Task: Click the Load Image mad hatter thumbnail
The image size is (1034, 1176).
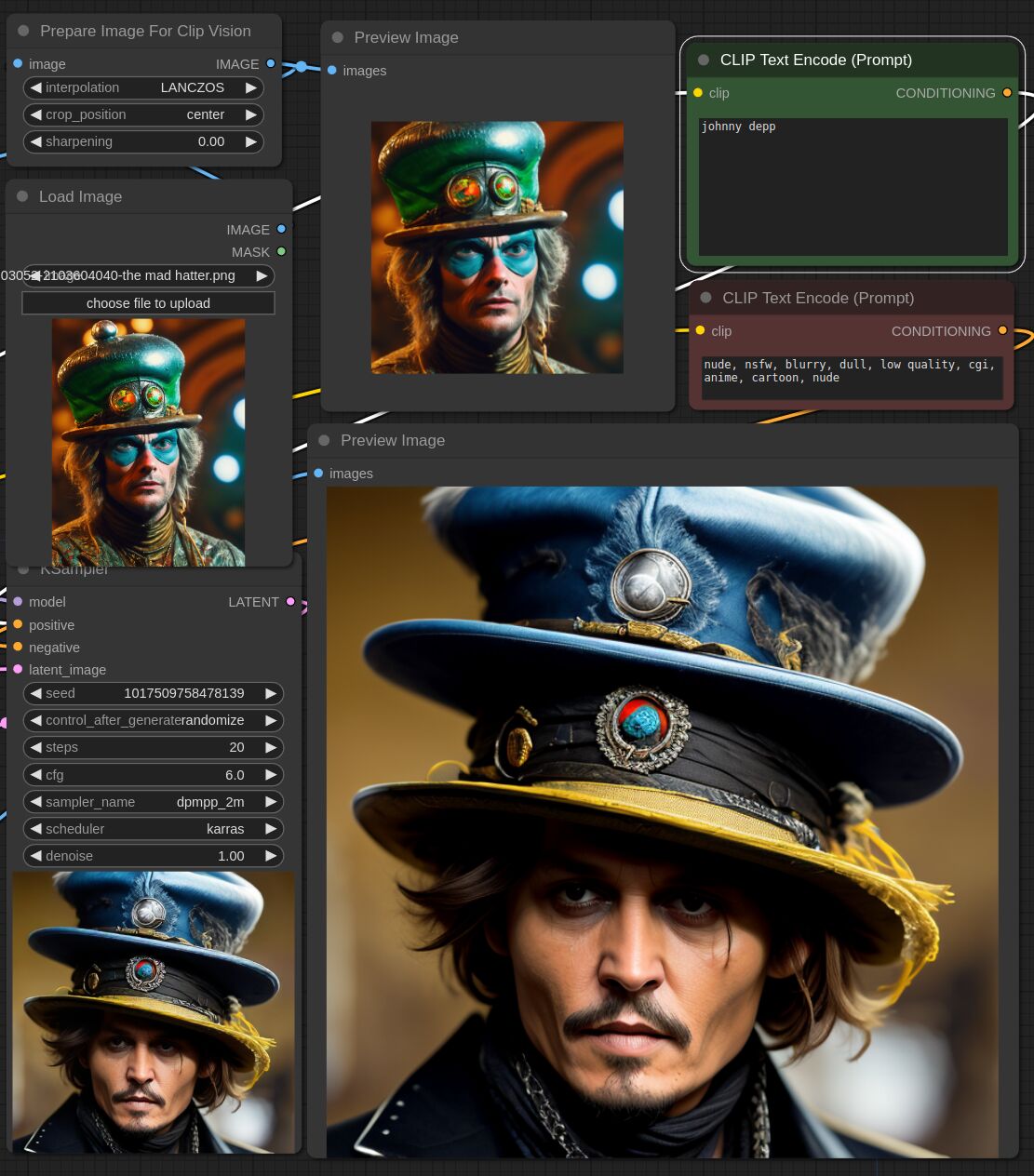Action: pyautogui.click(x=148, y=443)
